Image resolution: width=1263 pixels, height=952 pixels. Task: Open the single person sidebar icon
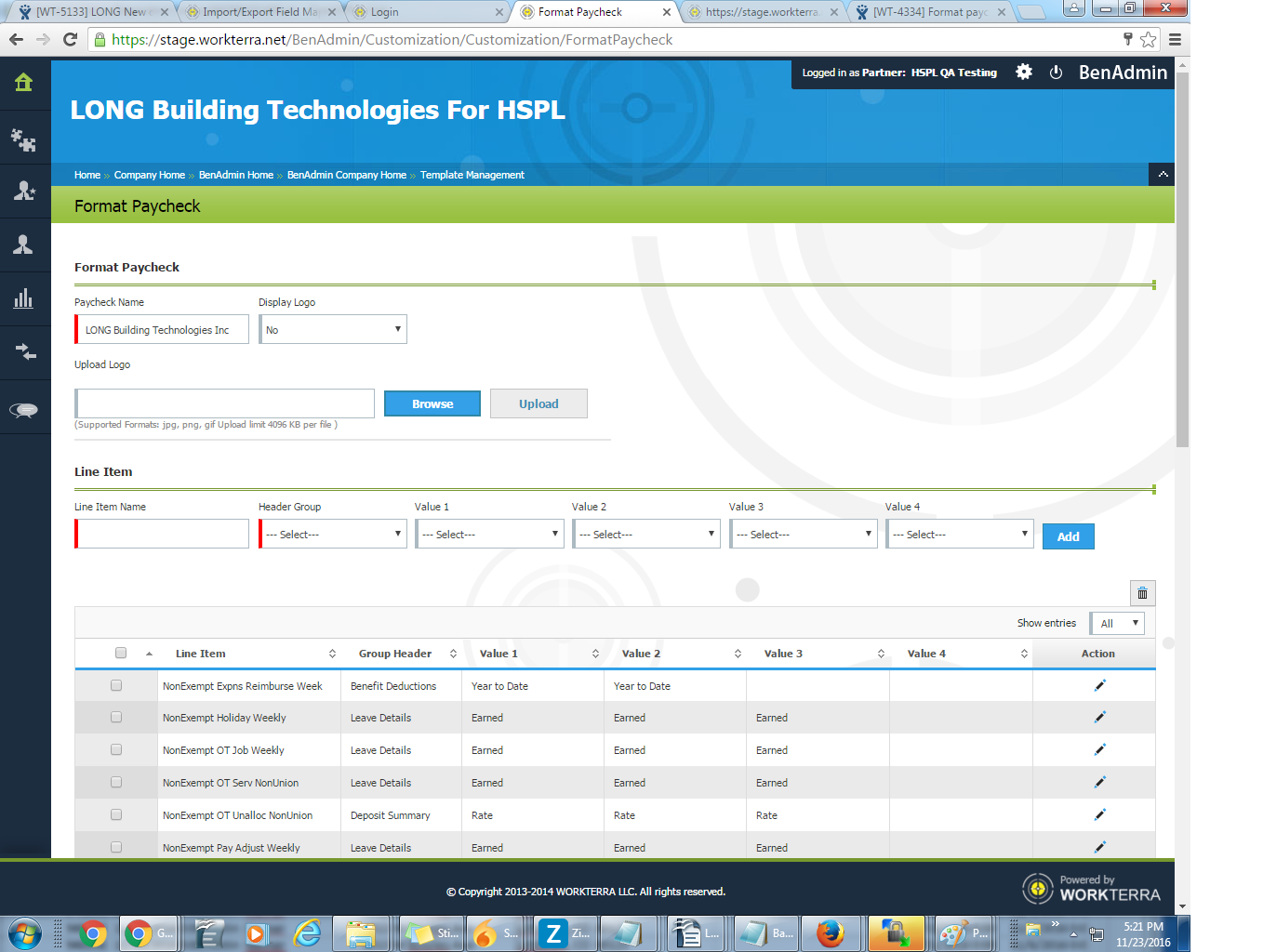click(x=24, y=245)
